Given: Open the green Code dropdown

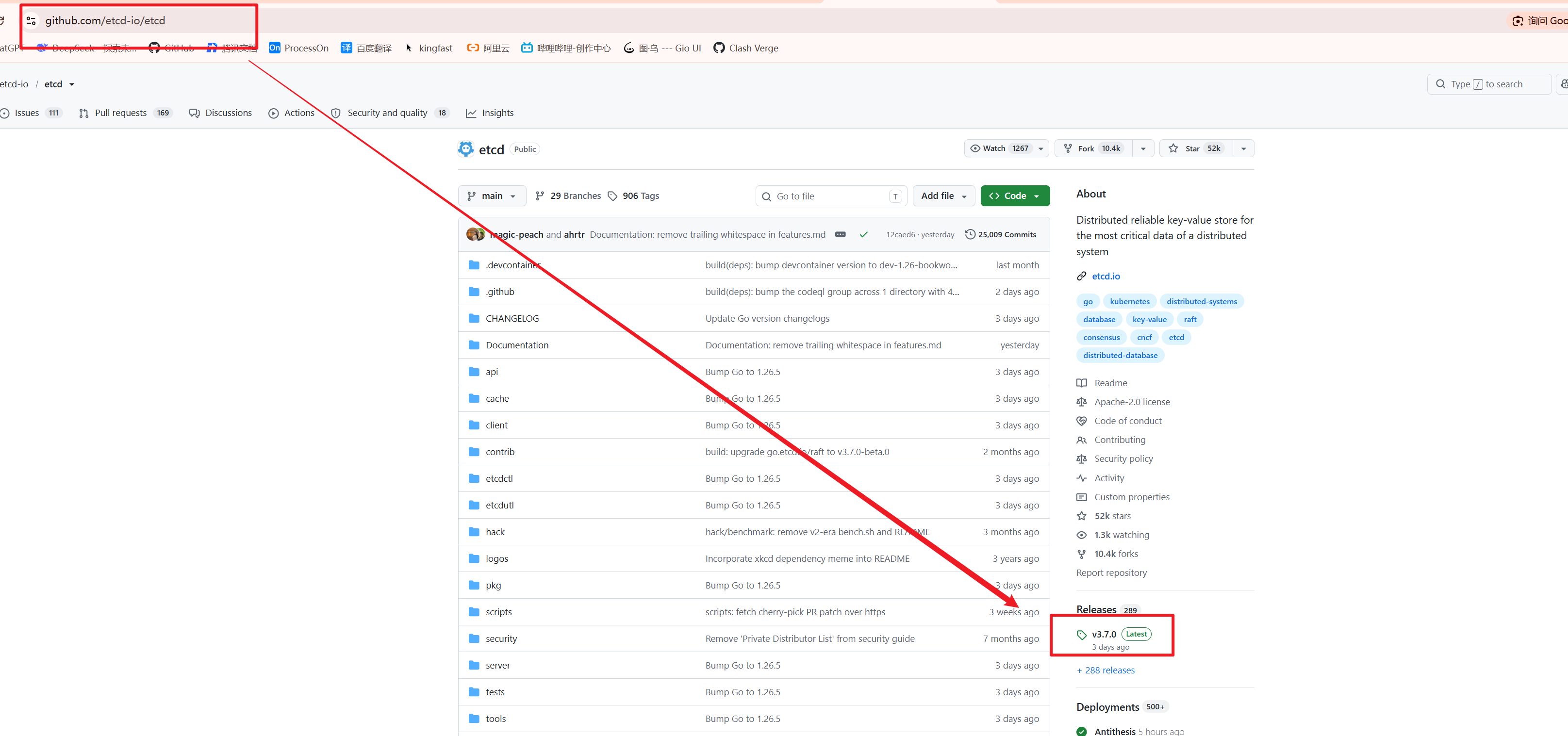Looking at the screenshot, I should click(x=1015, y=196).
